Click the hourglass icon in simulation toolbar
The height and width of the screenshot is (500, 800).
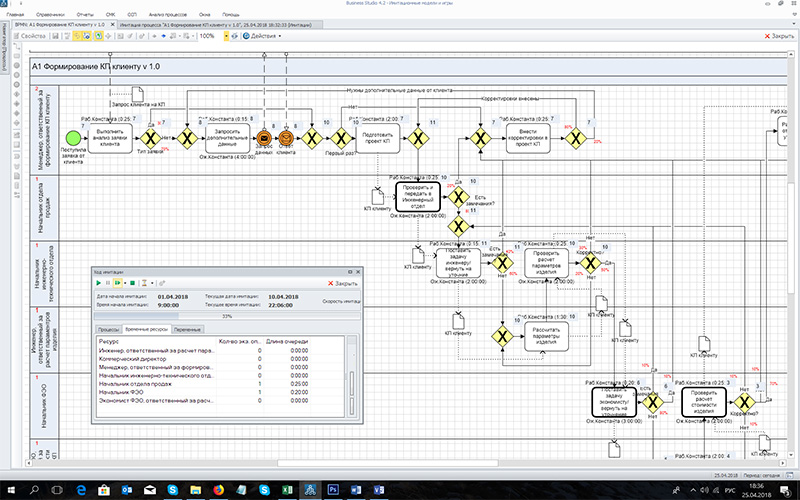[143, 283]
